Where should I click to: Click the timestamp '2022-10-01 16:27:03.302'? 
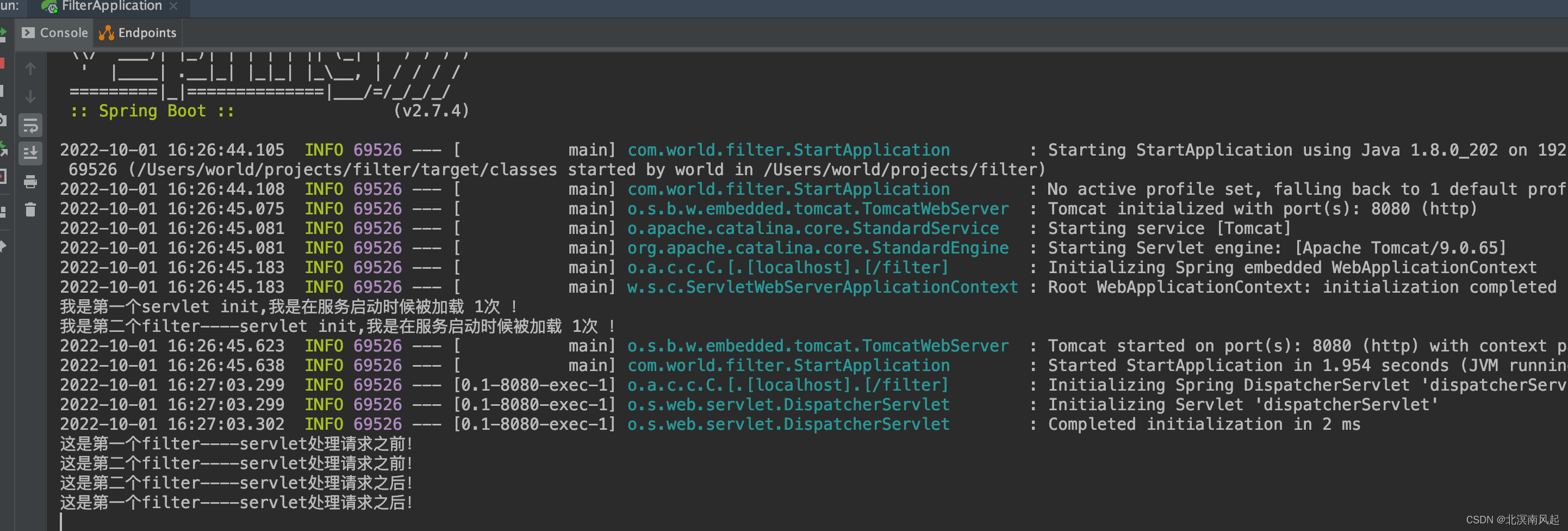pyautogui.click(x=172, y=424)
